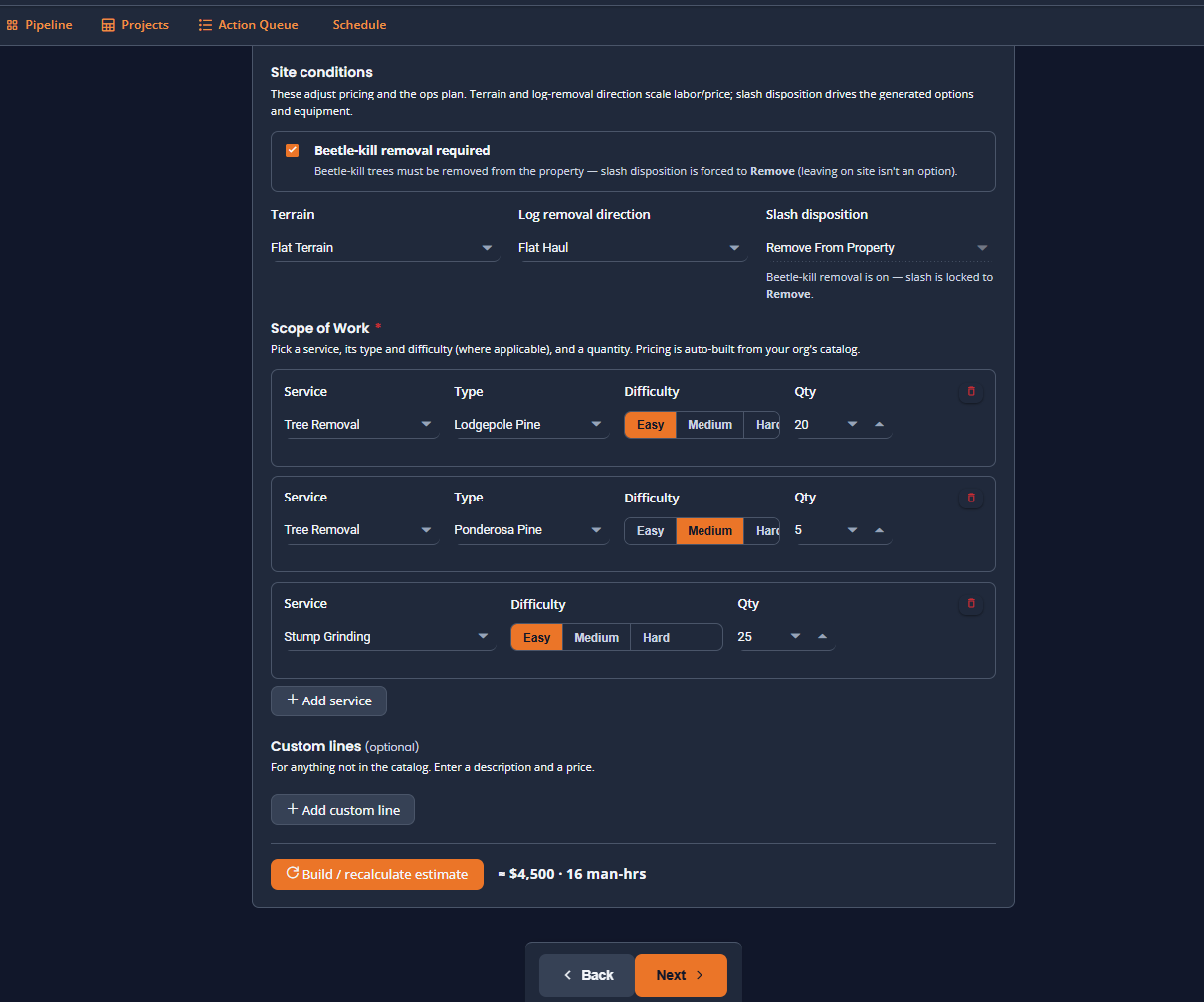Select Medium difficulty for Stump Grinding
Screen dimensions: 1204x1002
coord(597,638)
